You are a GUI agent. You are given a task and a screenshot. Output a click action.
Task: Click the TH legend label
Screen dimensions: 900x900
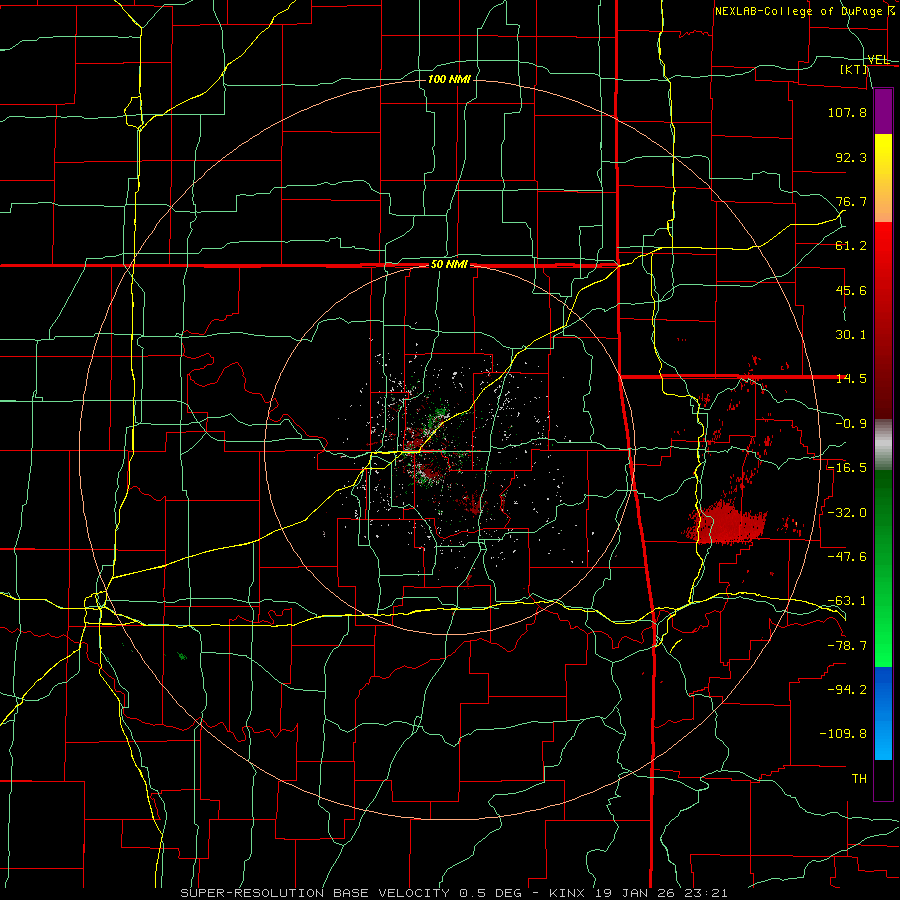(859, 778)
